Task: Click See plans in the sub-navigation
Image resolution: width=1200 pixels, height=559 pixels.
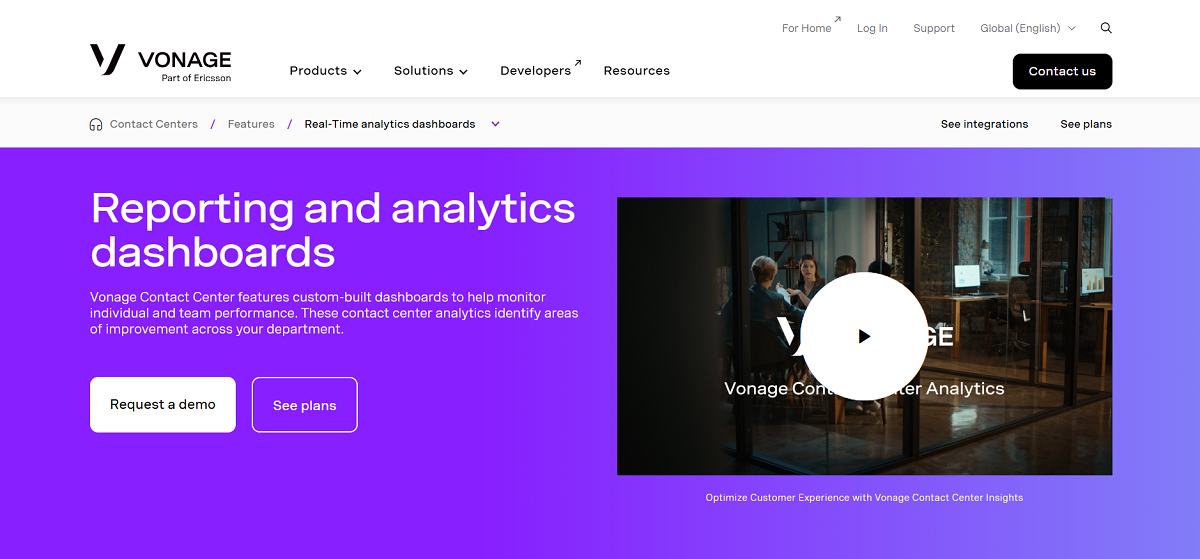Action: [x=1086, y=124]
